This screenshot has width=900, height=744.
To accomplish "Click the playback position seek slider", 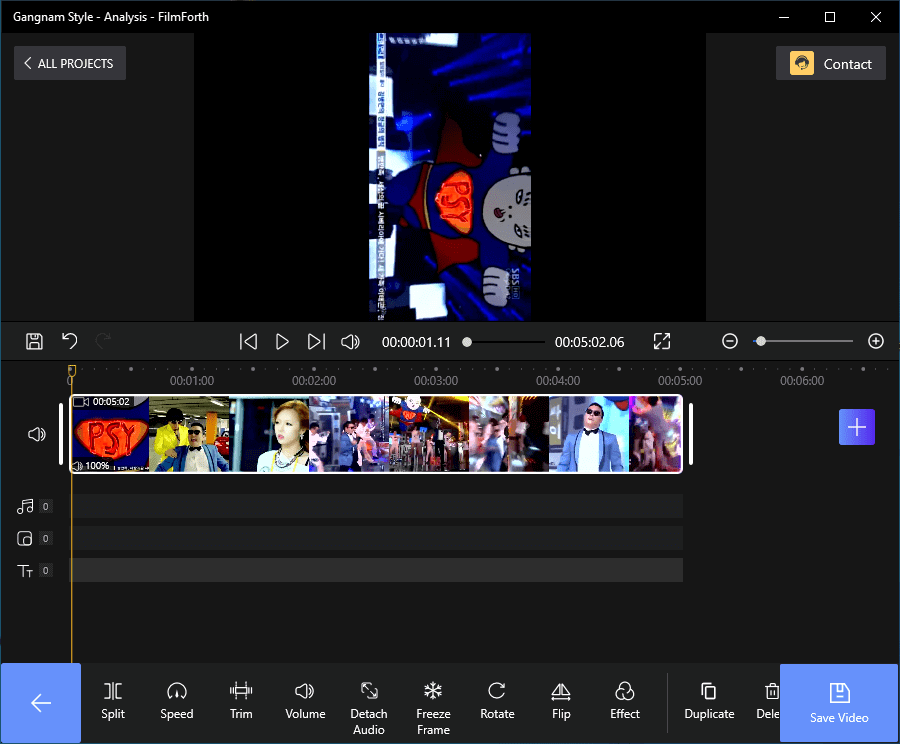I will (504, 342).
